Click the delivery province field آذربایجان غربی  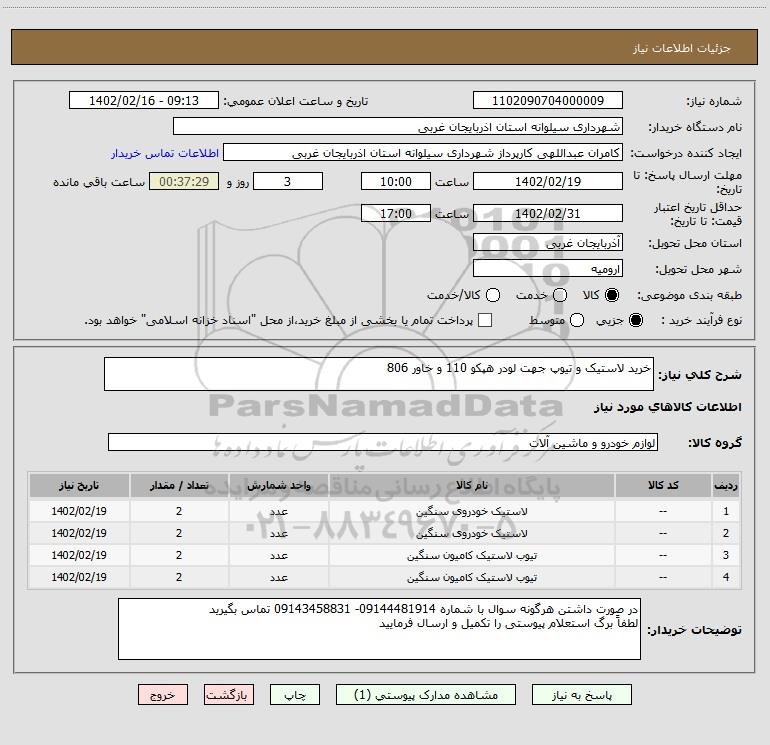pos(548,243)
